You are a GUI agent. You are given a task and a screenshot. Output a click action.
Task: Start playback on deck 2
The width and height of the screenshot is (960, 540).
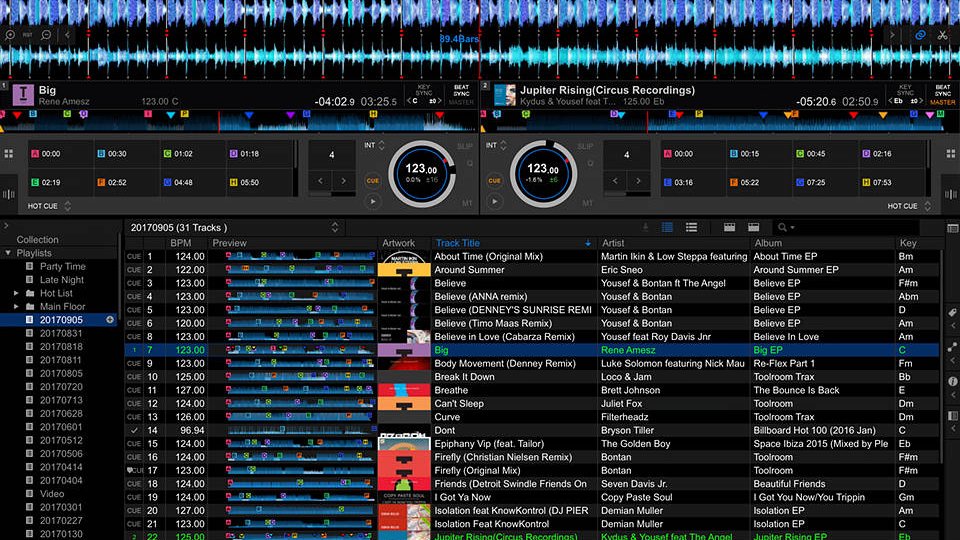495,201
